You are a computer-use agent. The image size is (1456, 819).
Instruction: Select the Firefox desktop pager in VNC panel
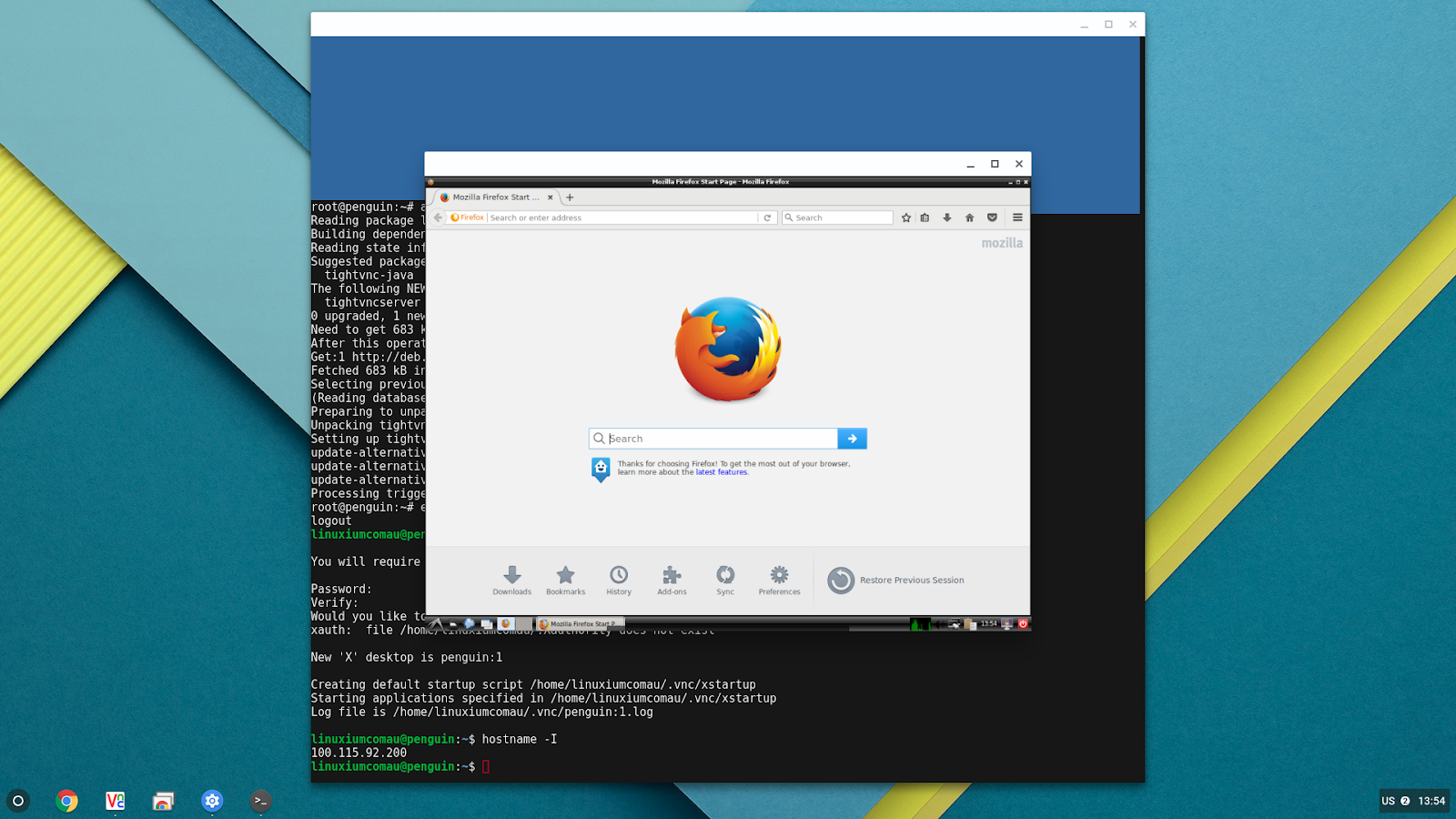pos(505,624)
